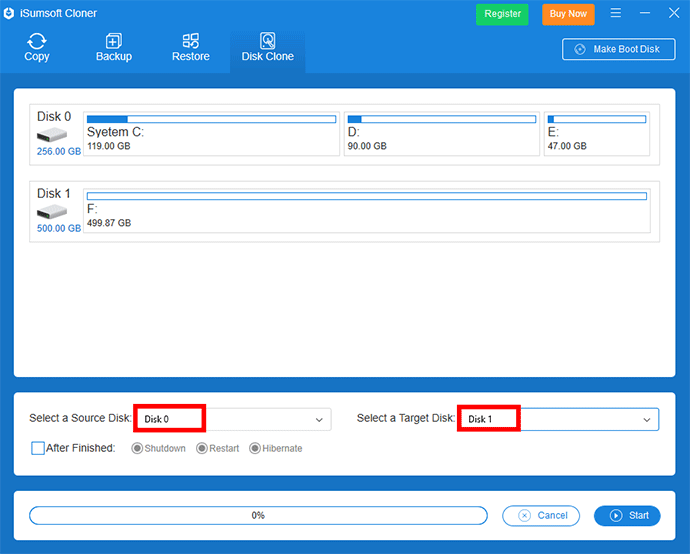Screen dimensions: 690x554
Task: Expand the Target Disk dropdown arrow
Action: pos(647,420)
